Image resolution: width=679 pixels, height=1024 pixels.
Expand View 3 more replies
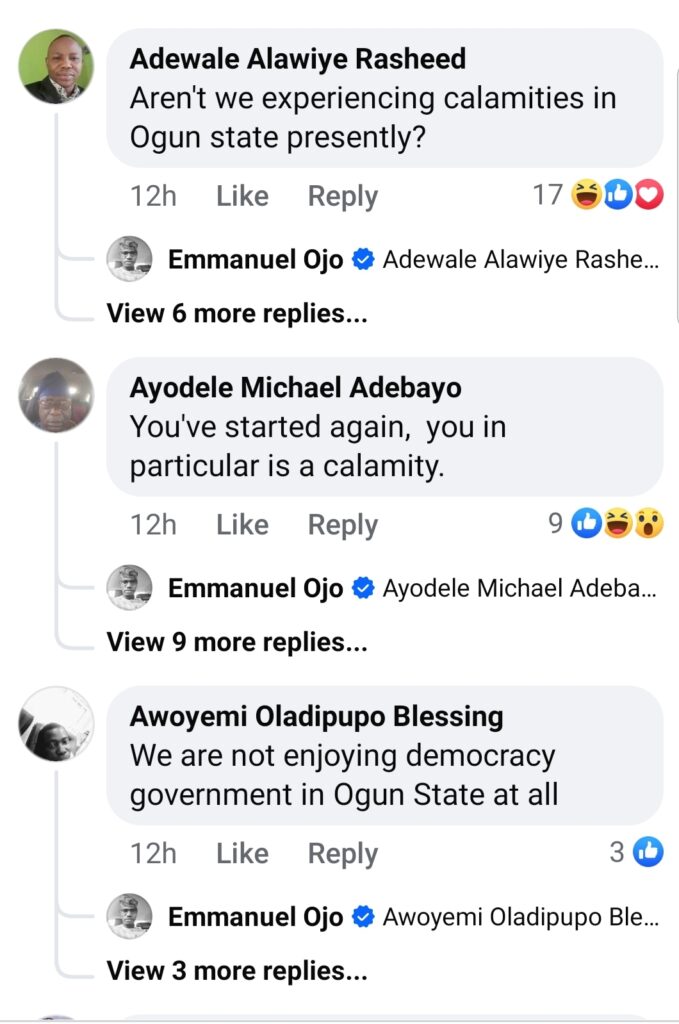click(x=237, y=970)
